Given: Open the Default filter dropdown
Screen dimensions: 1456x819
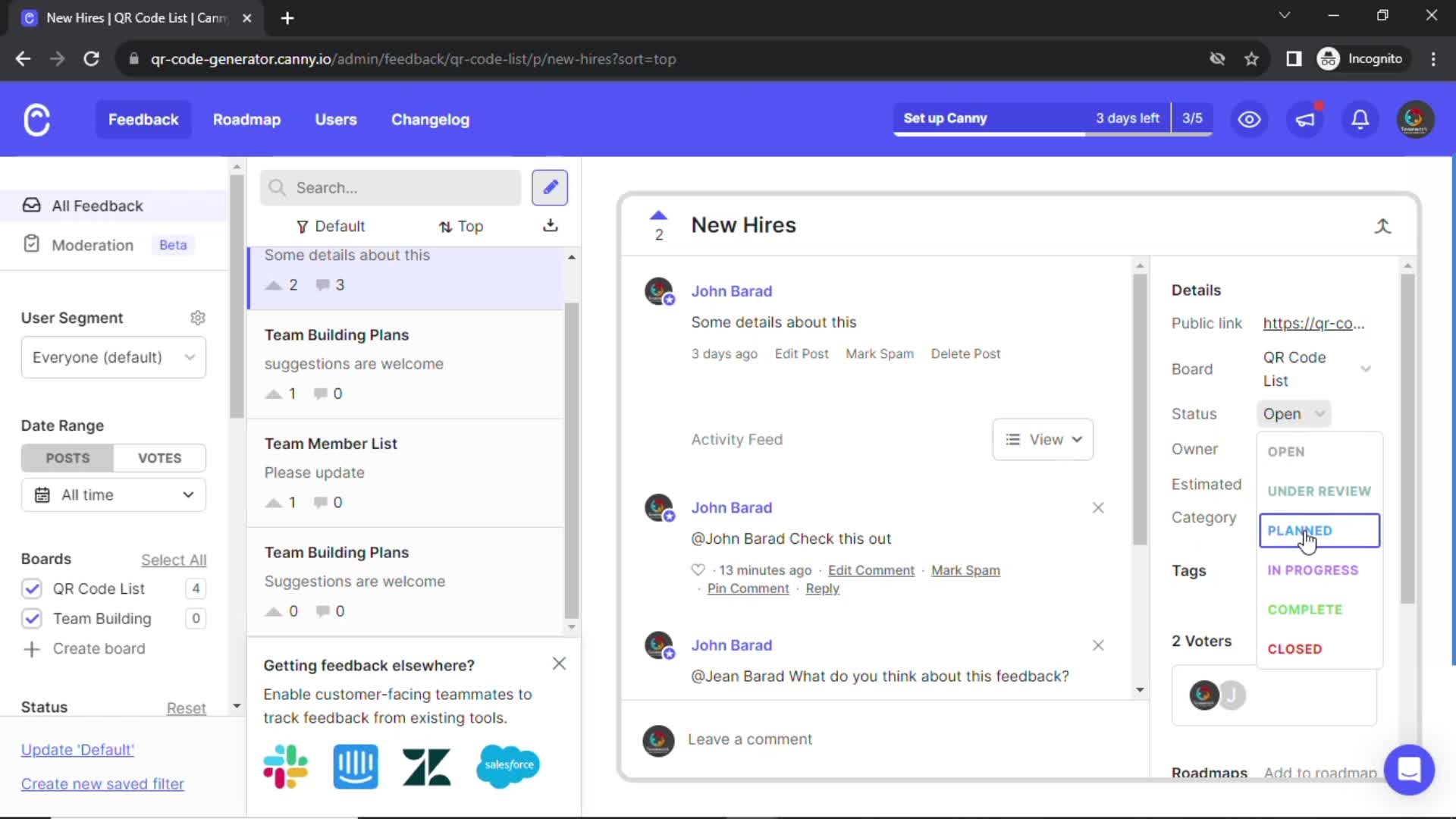Looking at the screenshot, I should click(x=330, y=226).
